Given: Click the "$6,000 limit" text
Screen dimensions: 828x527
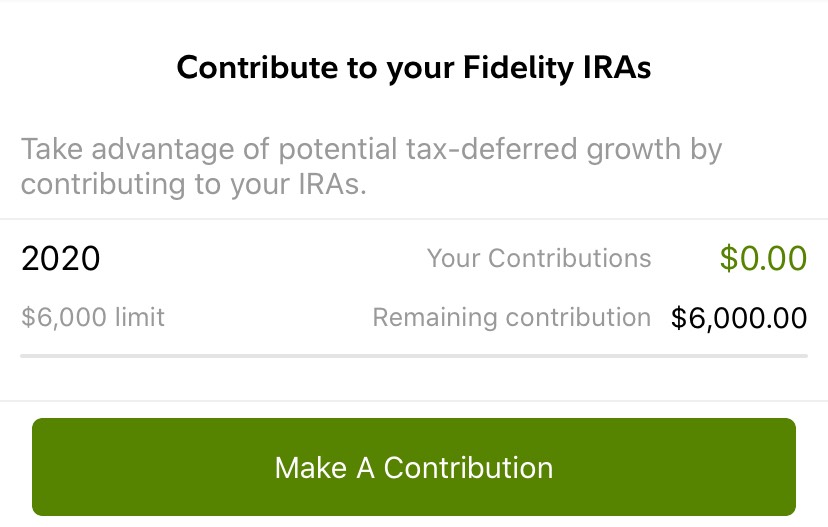Looking at the screenshot, I should tap(93, 318).
